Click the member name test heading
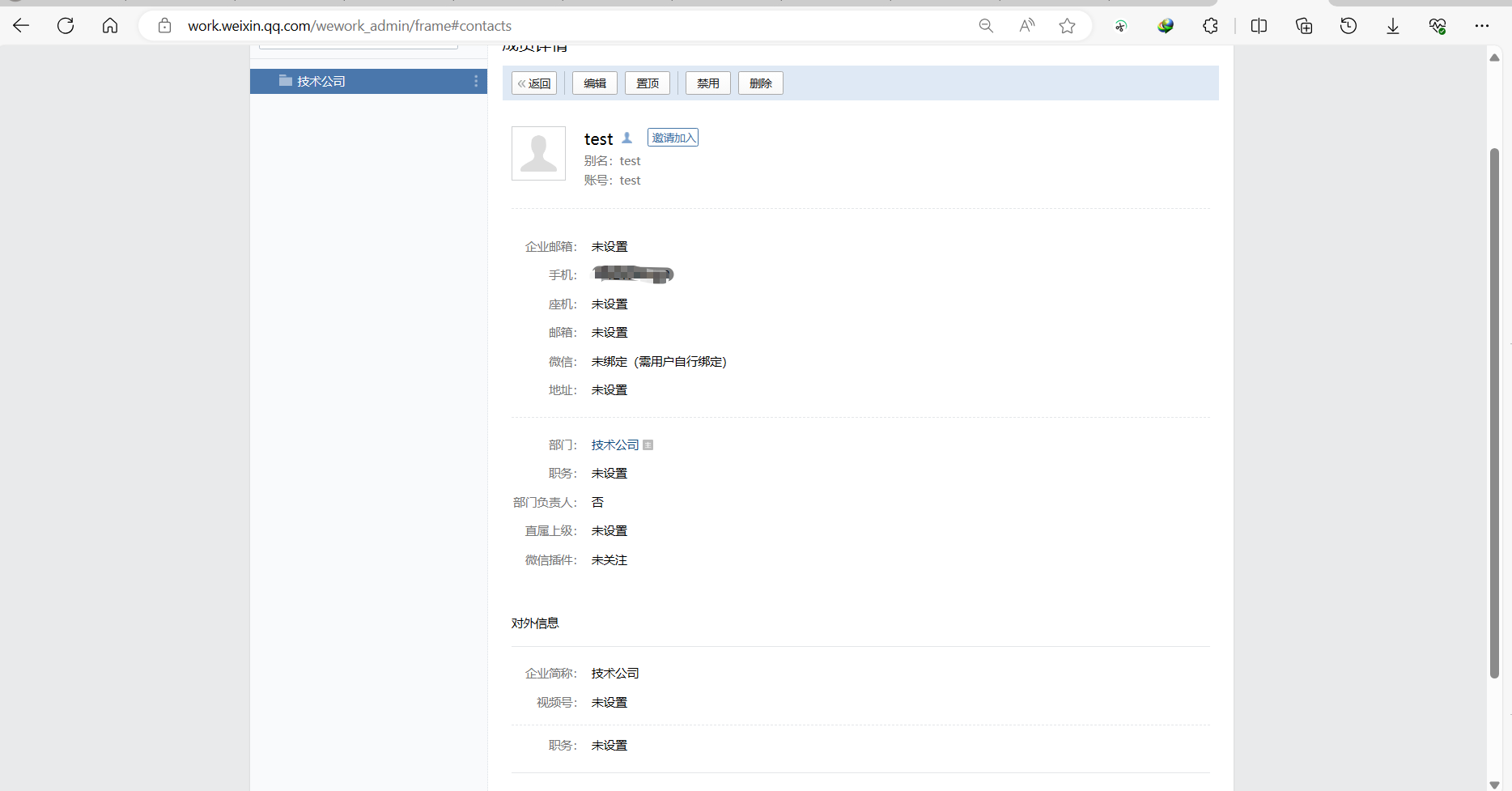Screen dimensions: 1512x791 point(599,138)
